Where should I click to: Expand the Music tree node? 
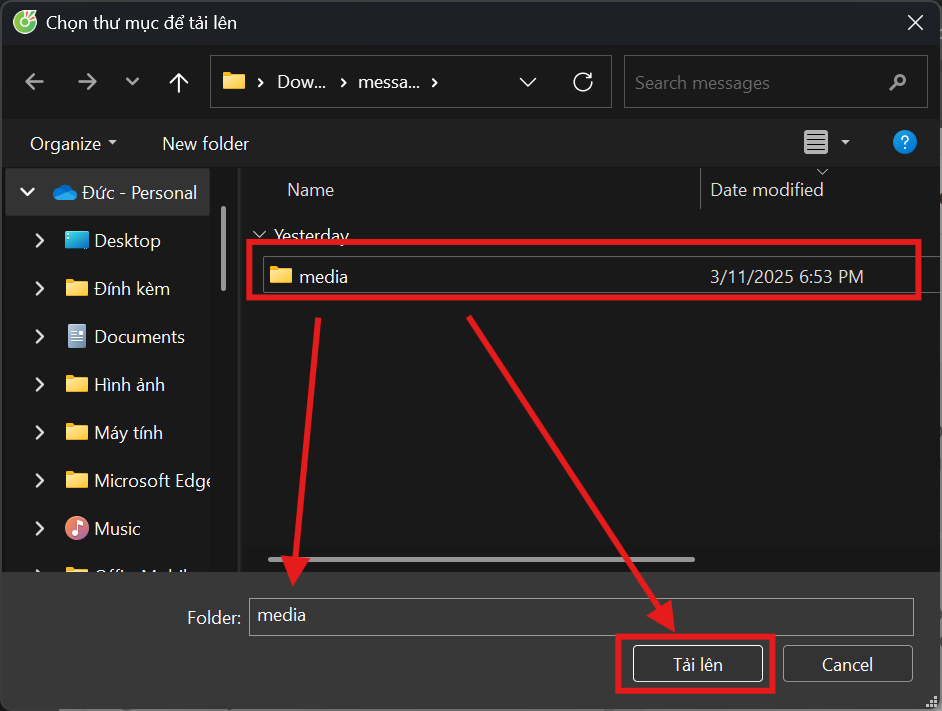coord(40,529)
